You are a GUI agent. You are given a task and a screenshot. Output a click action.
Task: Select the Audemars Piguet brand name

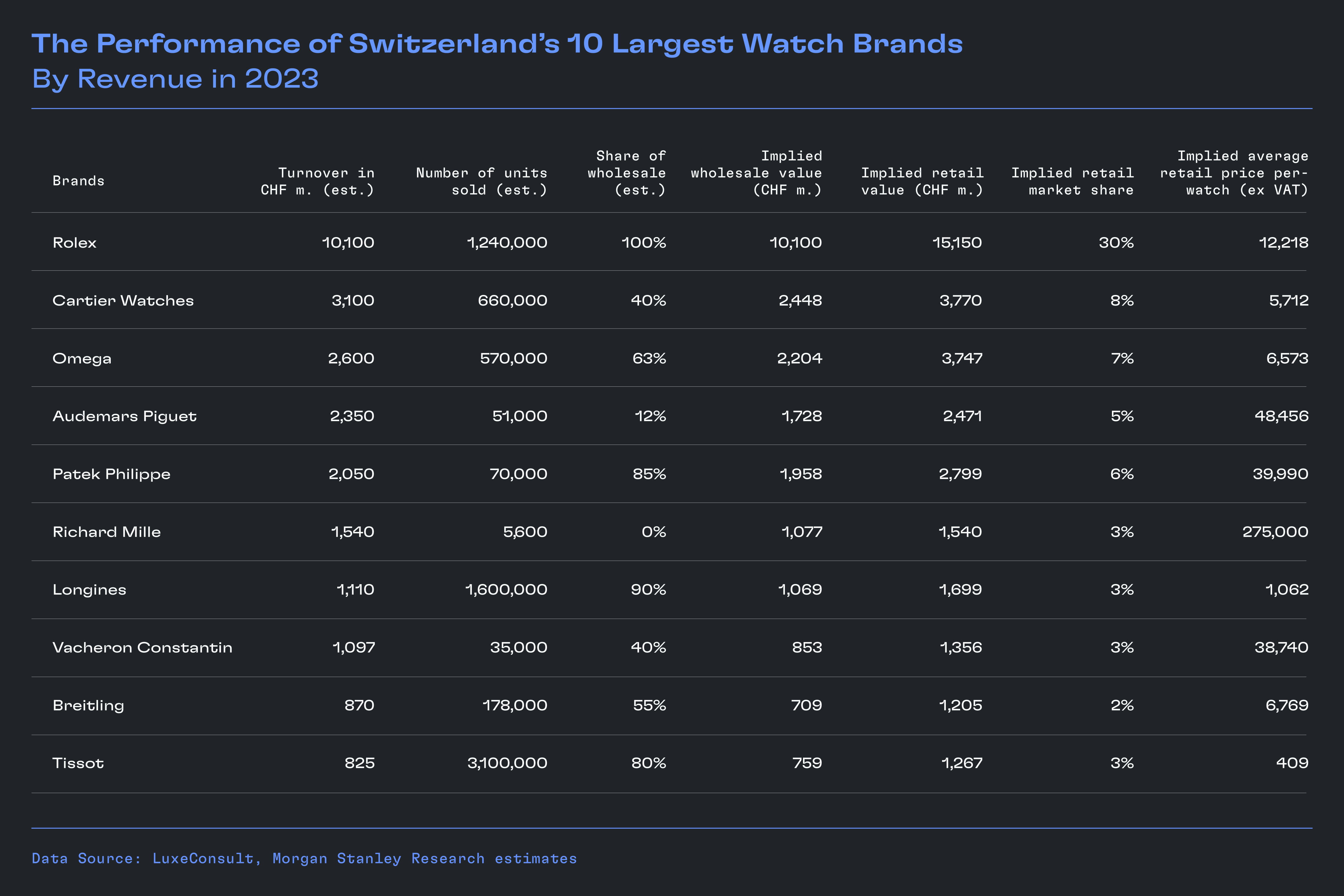click(124, 417)
